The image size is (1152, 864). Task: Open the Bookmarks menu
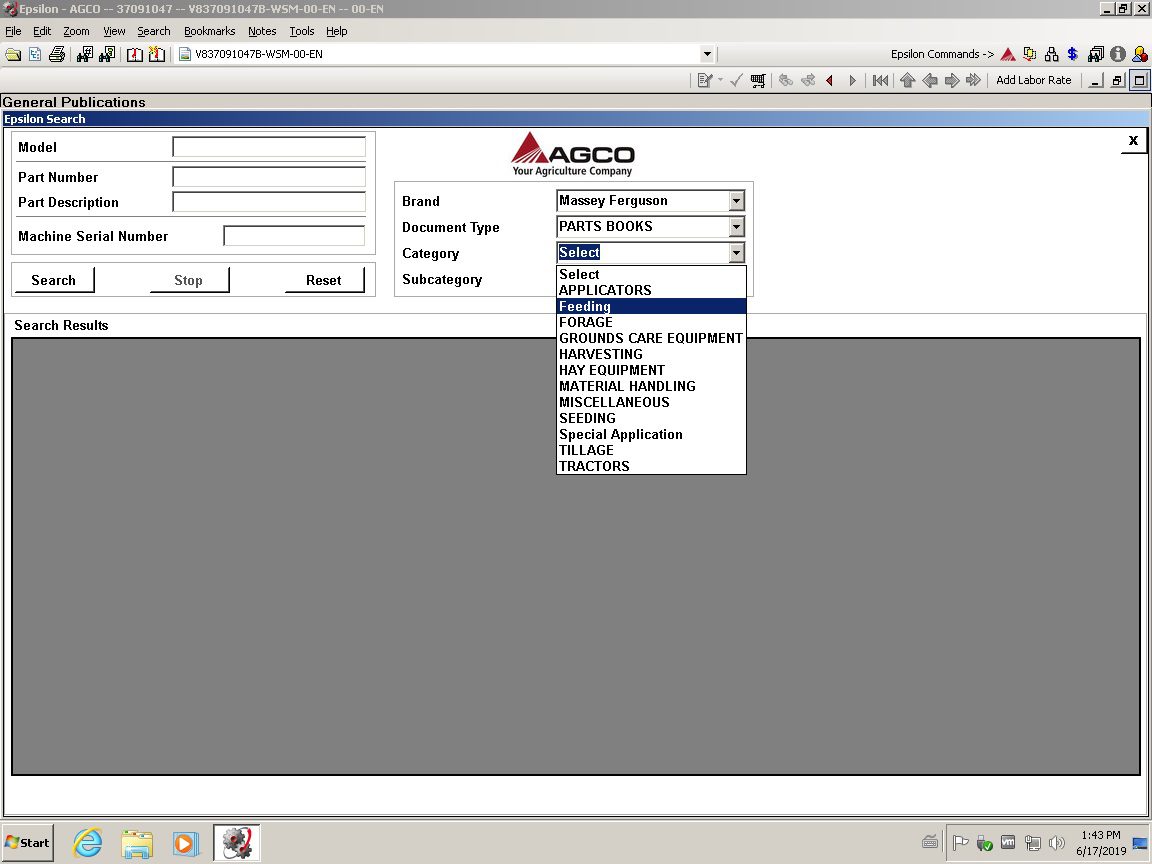click(x=209, y=31)
